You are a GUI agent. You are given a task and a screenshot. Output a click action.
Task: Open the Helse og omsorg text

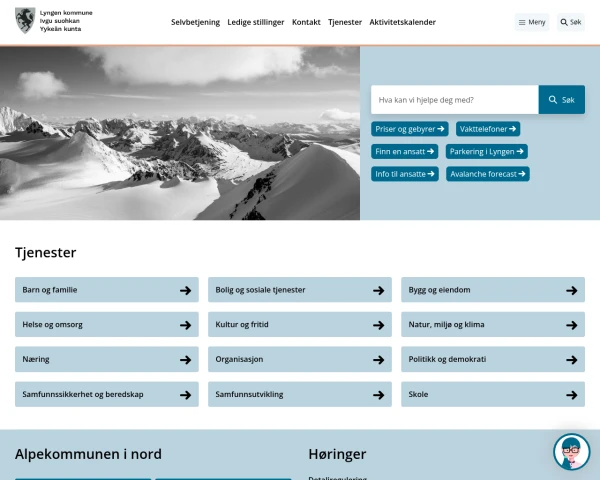(52, 325)
